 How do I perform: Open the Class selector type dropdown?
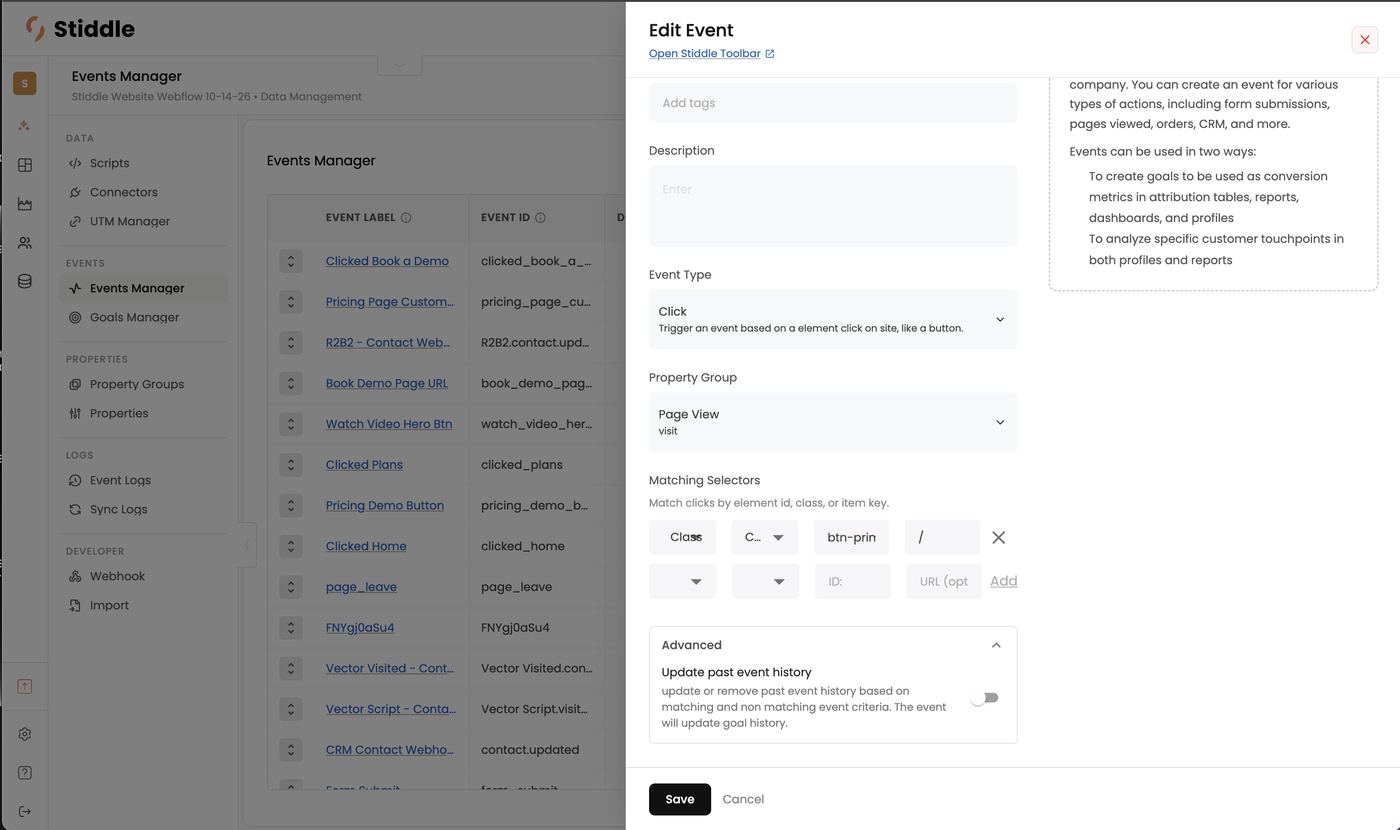[x=683, y=537]
